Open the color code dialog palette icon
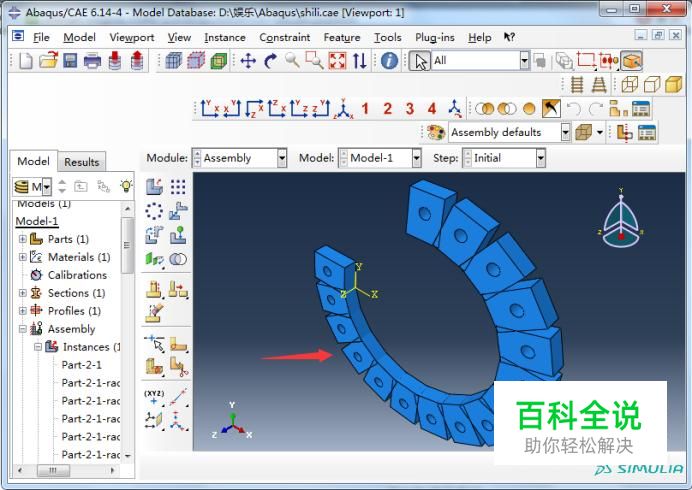Image resolution: width=692 pixels, height=490 pixels. click(x=436, y=132)
